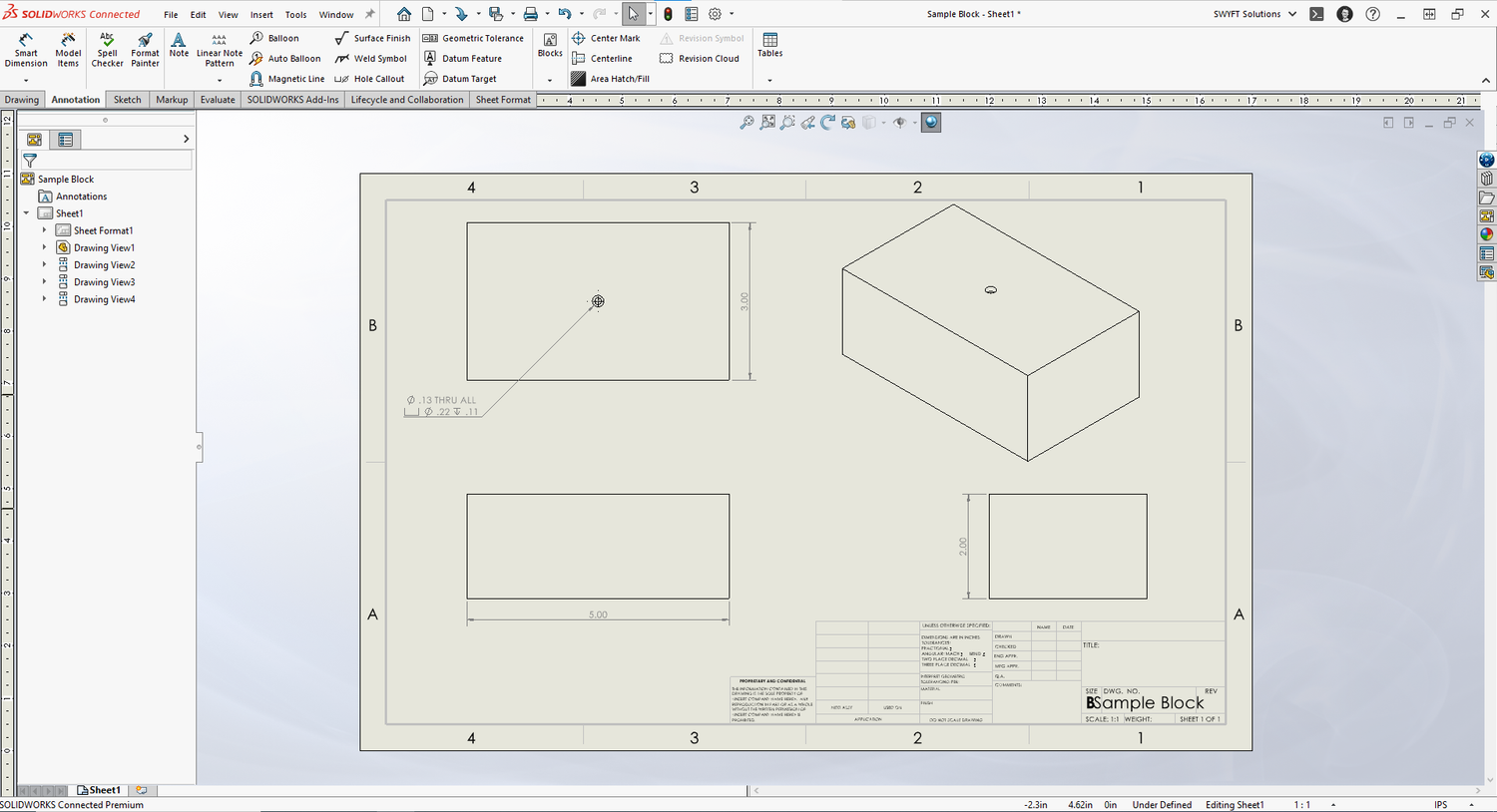Add a Revision Cloud
Viewport: 1497px width, 812px height.
(702, 58)
